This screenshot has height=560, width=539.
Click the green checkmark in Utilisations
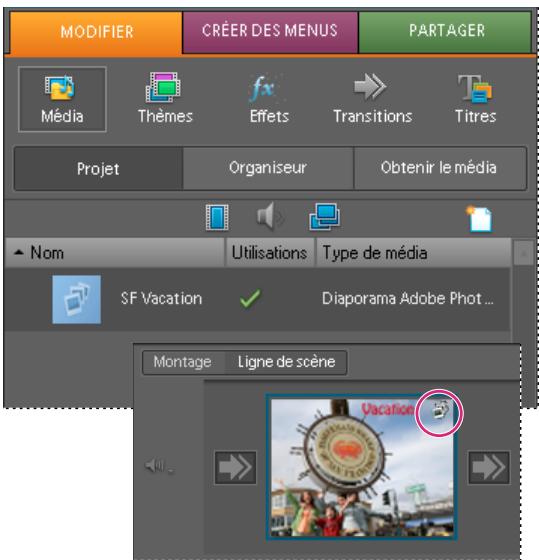coord(250,299)
